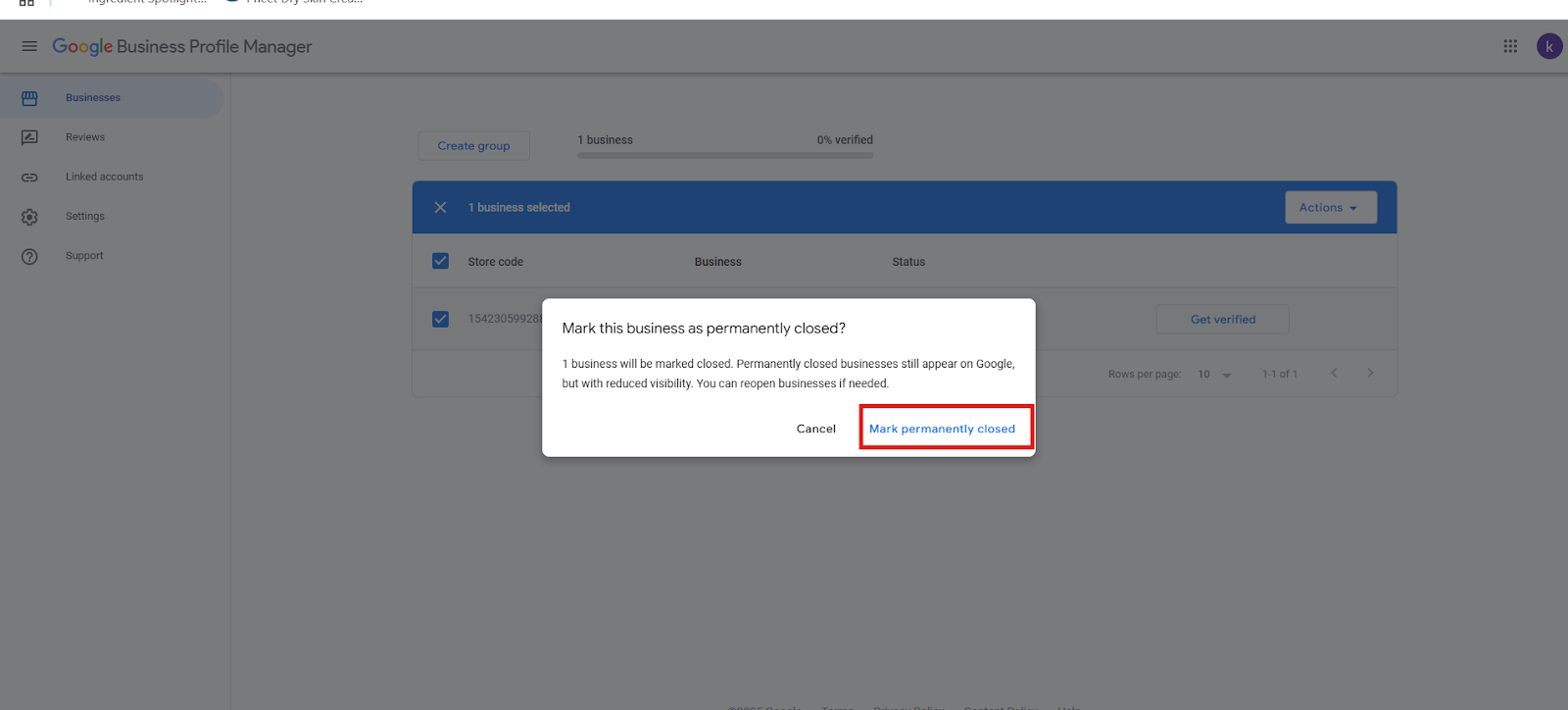Click the Store code column header

pyautogui.click(x=495, y=262)
